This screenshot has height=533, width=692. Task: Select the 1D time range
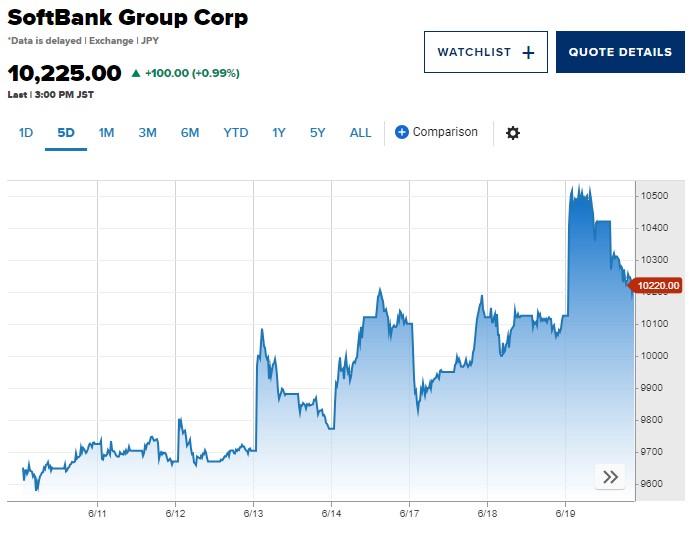(x=26, y=133)
